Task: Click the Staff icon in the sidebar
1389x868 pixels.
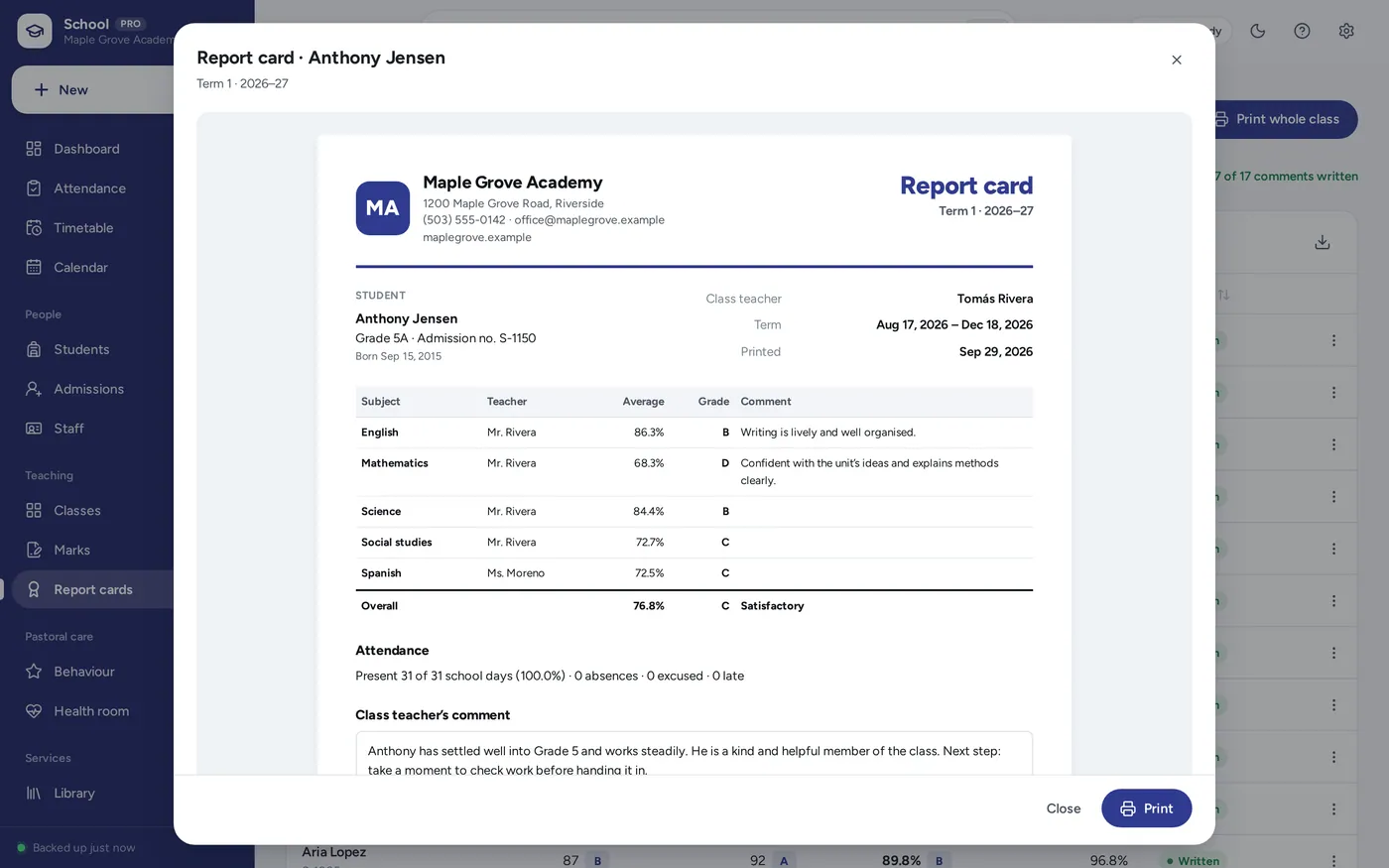Action: [34, 429]
